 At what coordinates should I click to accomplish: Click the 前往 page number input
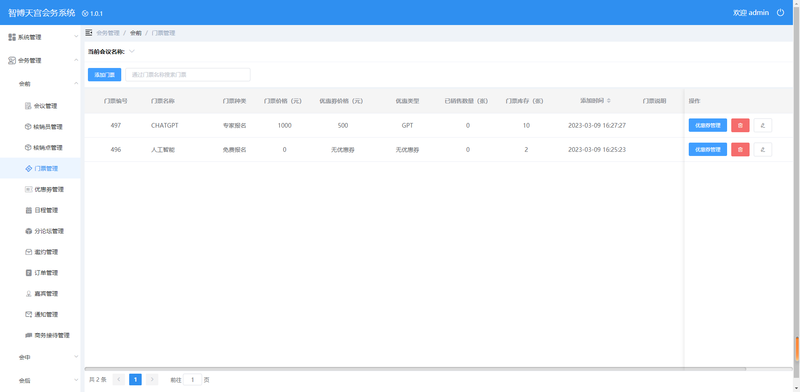point(192,380)
